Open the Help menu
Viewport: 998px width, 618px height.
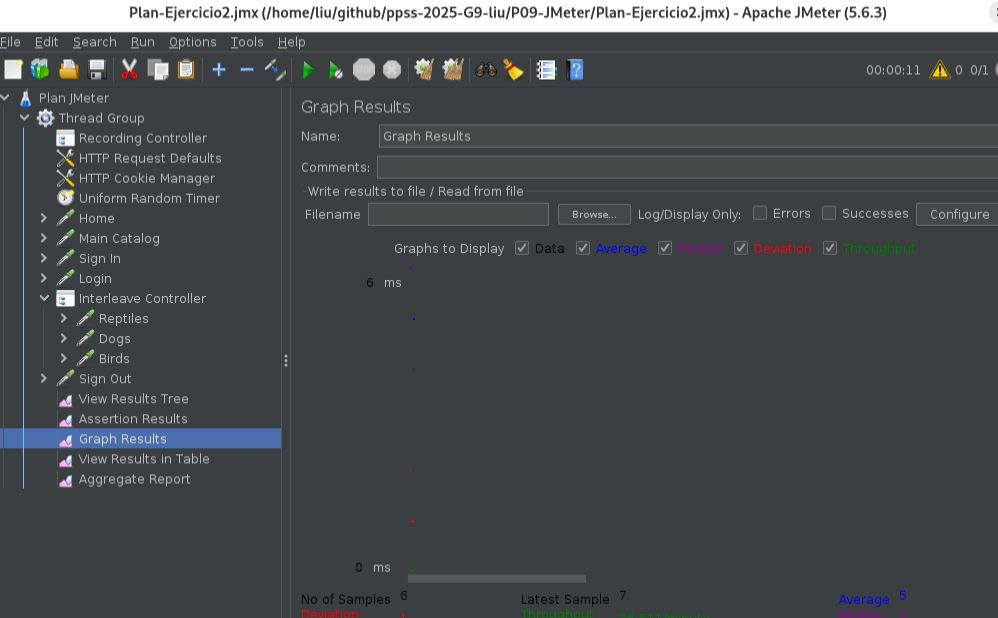292,42
